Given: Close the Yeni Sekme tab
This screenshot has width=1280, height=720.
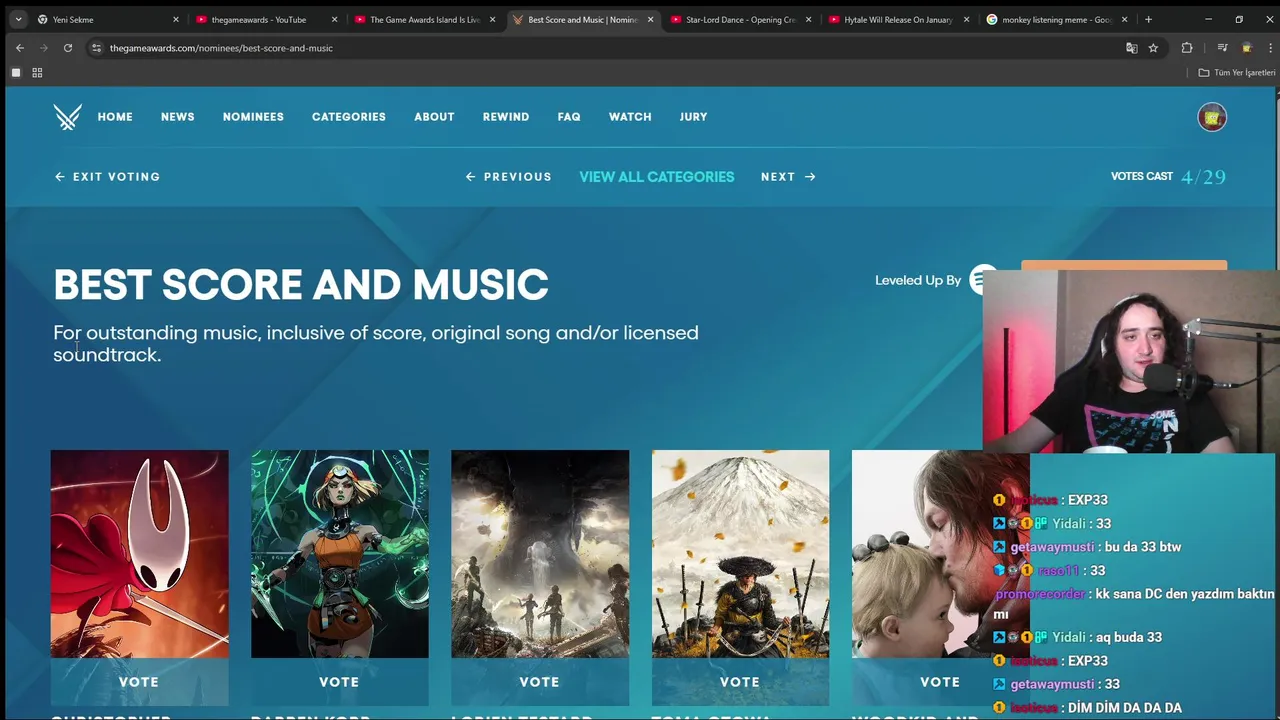Looking at the screenshot, I should (x=176, y=19).
